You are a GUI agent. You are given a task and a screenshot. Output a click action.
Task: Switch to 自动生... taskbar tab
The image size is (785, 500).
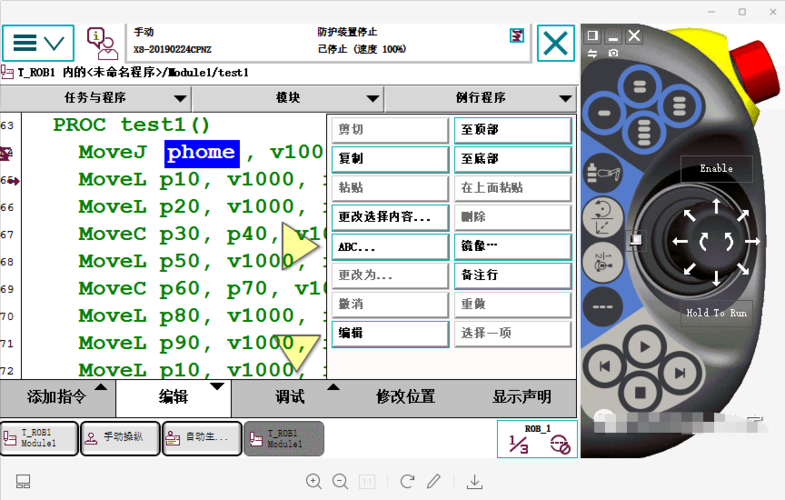pos(202,438)
